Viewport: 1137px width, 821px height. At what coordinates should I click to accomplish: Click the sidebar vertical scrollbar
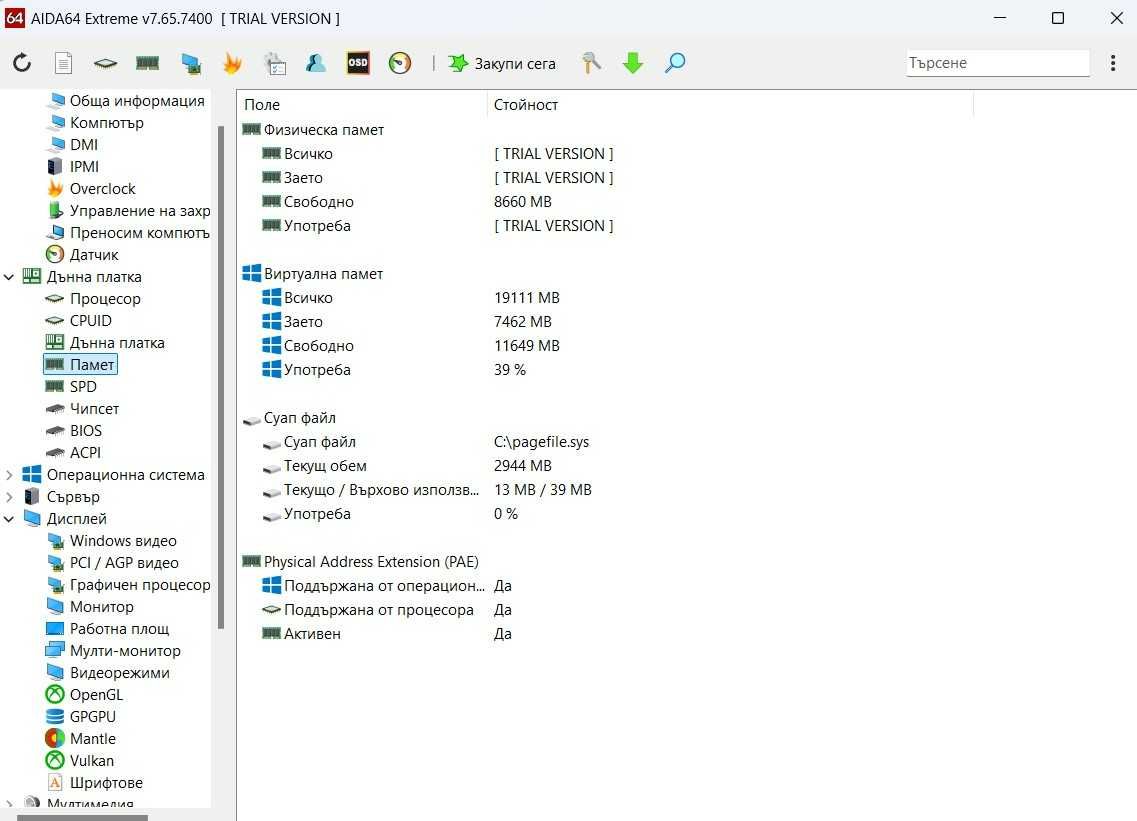click(x=220, y=377)
